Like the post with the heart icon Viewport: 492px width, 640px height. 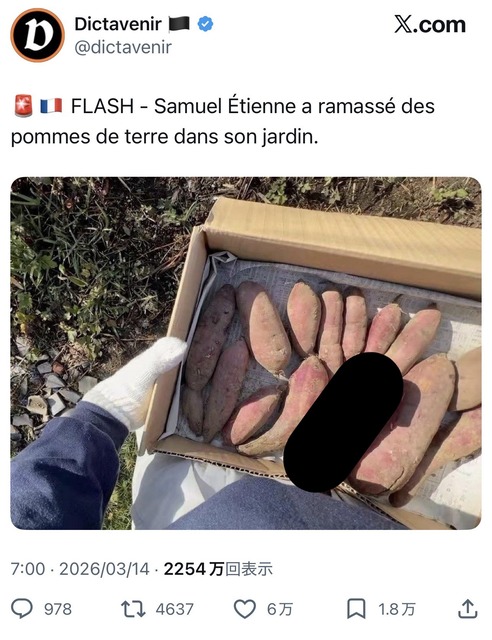[245, 609]
